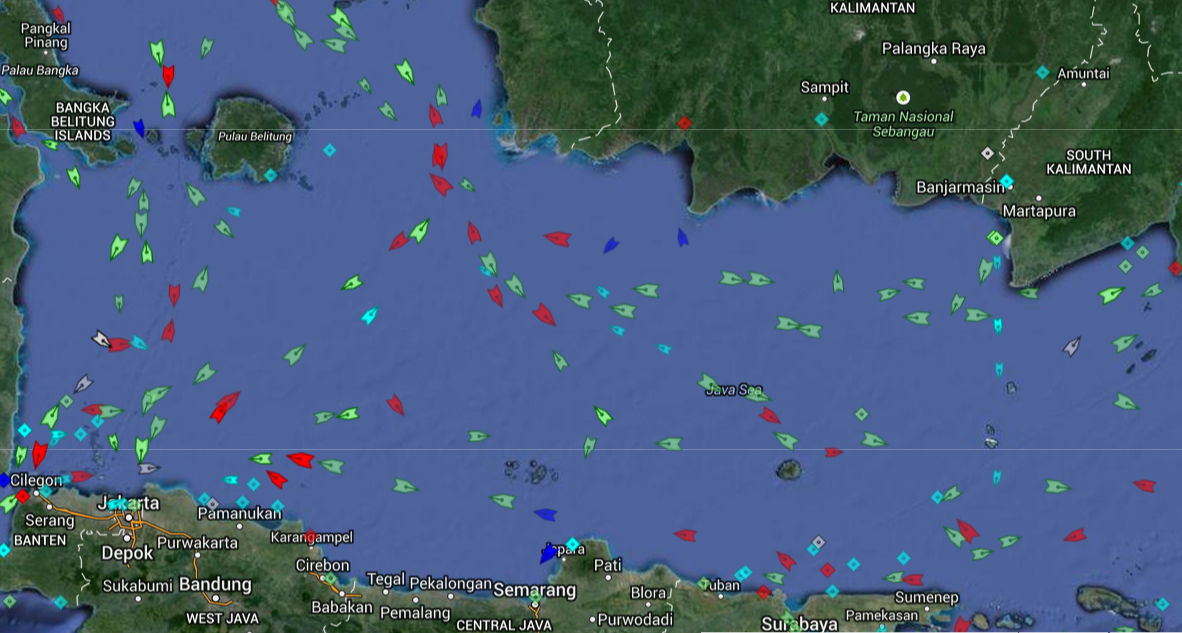Click the cyan diamond marker beside Amuntai

pos(1042,72)
